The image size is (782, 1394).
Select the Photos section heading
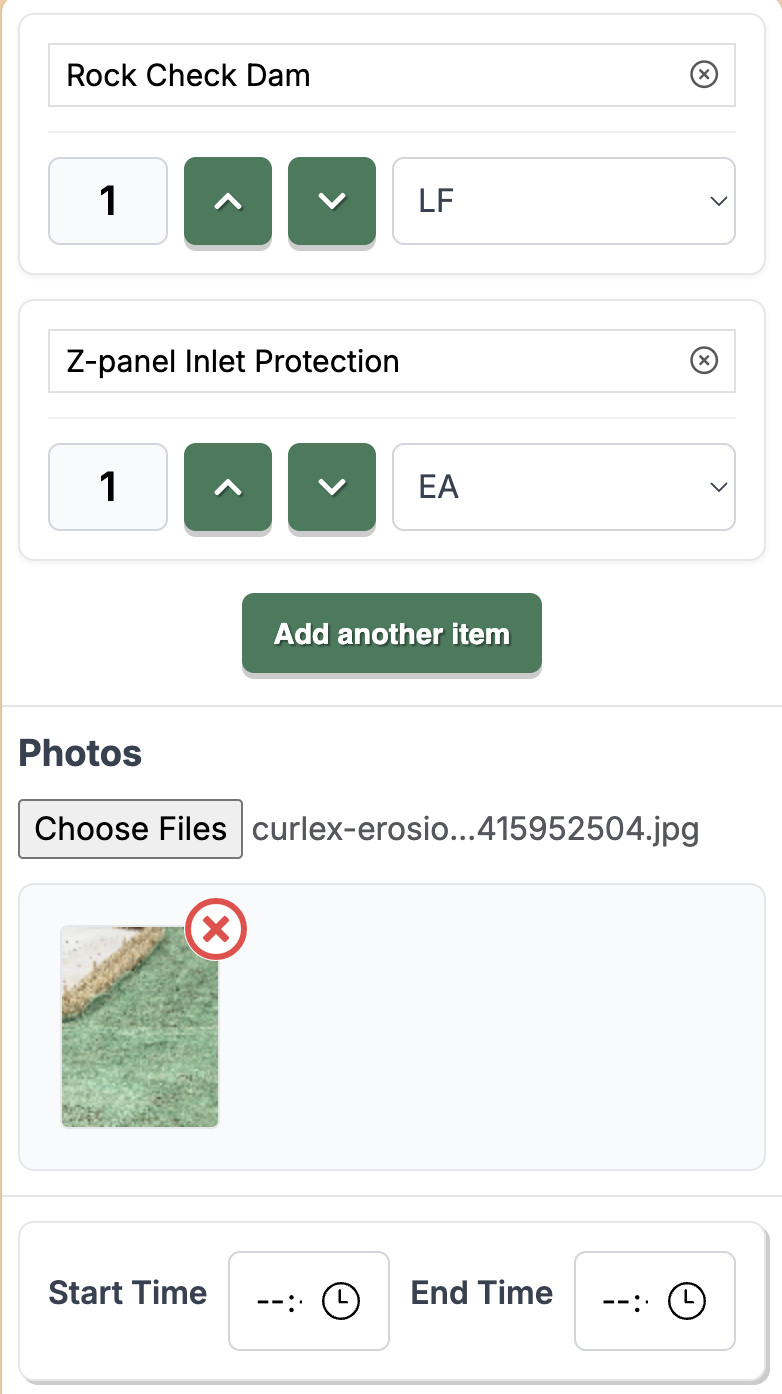coord(80,753)
